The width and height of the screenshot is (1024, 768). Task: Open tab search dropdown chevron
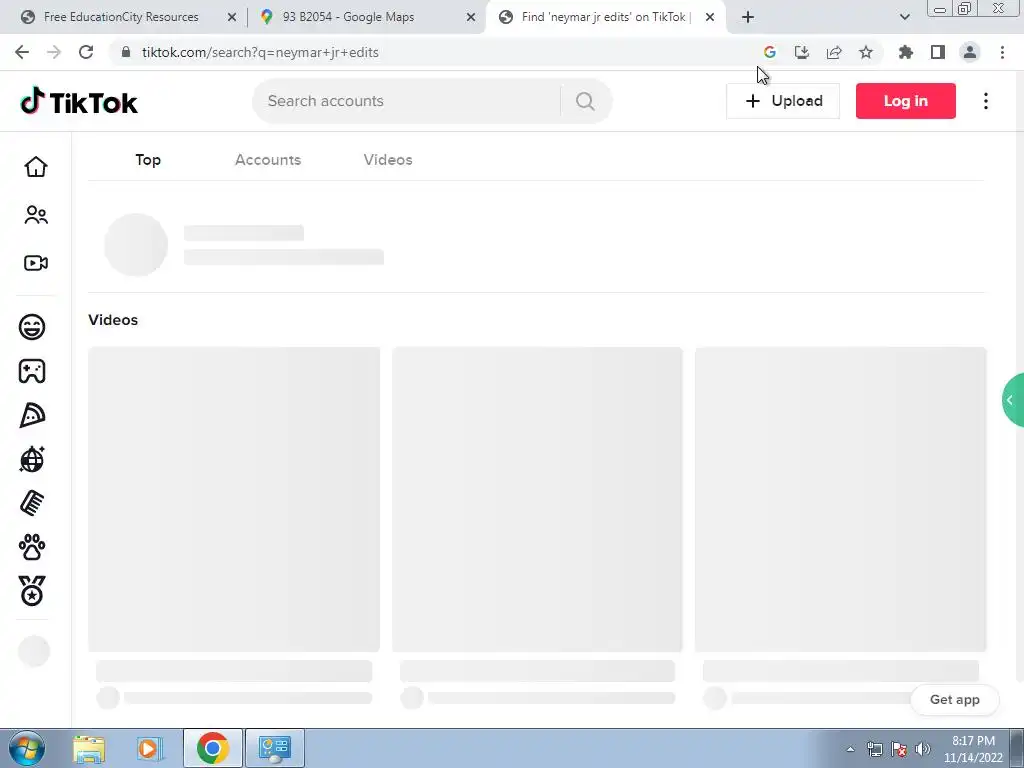904,17
